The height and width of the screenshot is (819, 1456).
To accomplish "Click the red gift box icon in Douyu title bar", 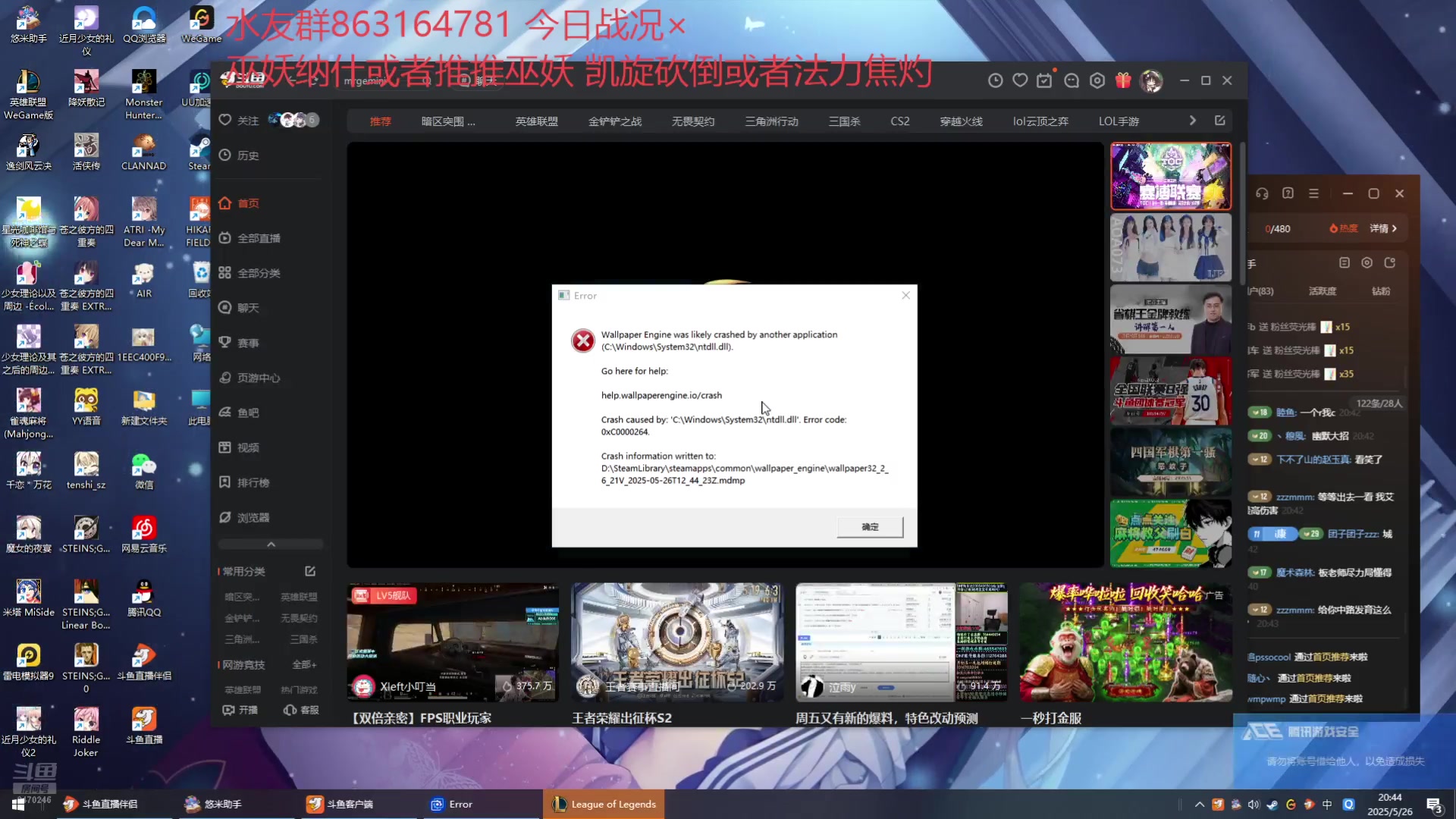I will point(1123,80).
